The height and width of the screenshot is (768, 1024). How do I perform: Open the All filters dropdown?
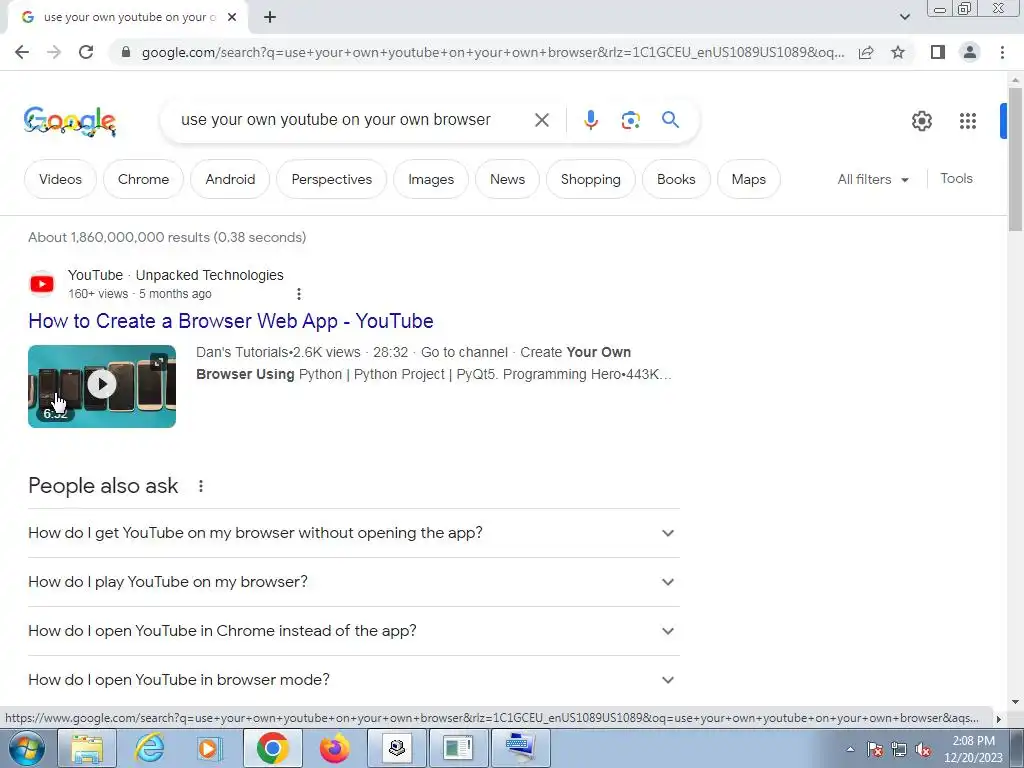point(873,179)
